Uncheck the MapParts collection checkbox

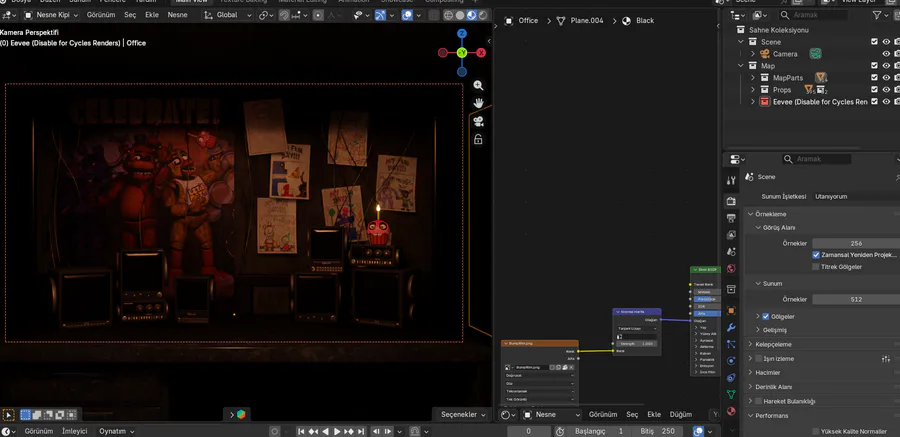874,78
